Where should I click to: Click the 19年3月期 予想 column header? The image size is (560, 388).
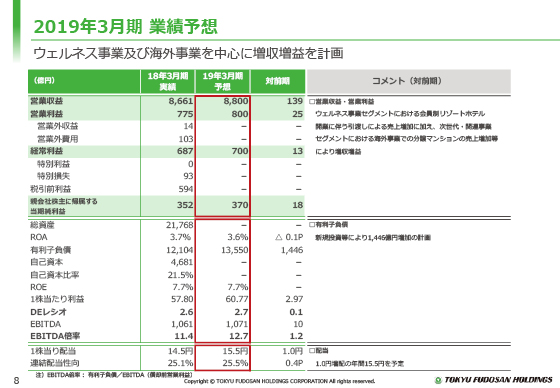[x=222, y=81]
